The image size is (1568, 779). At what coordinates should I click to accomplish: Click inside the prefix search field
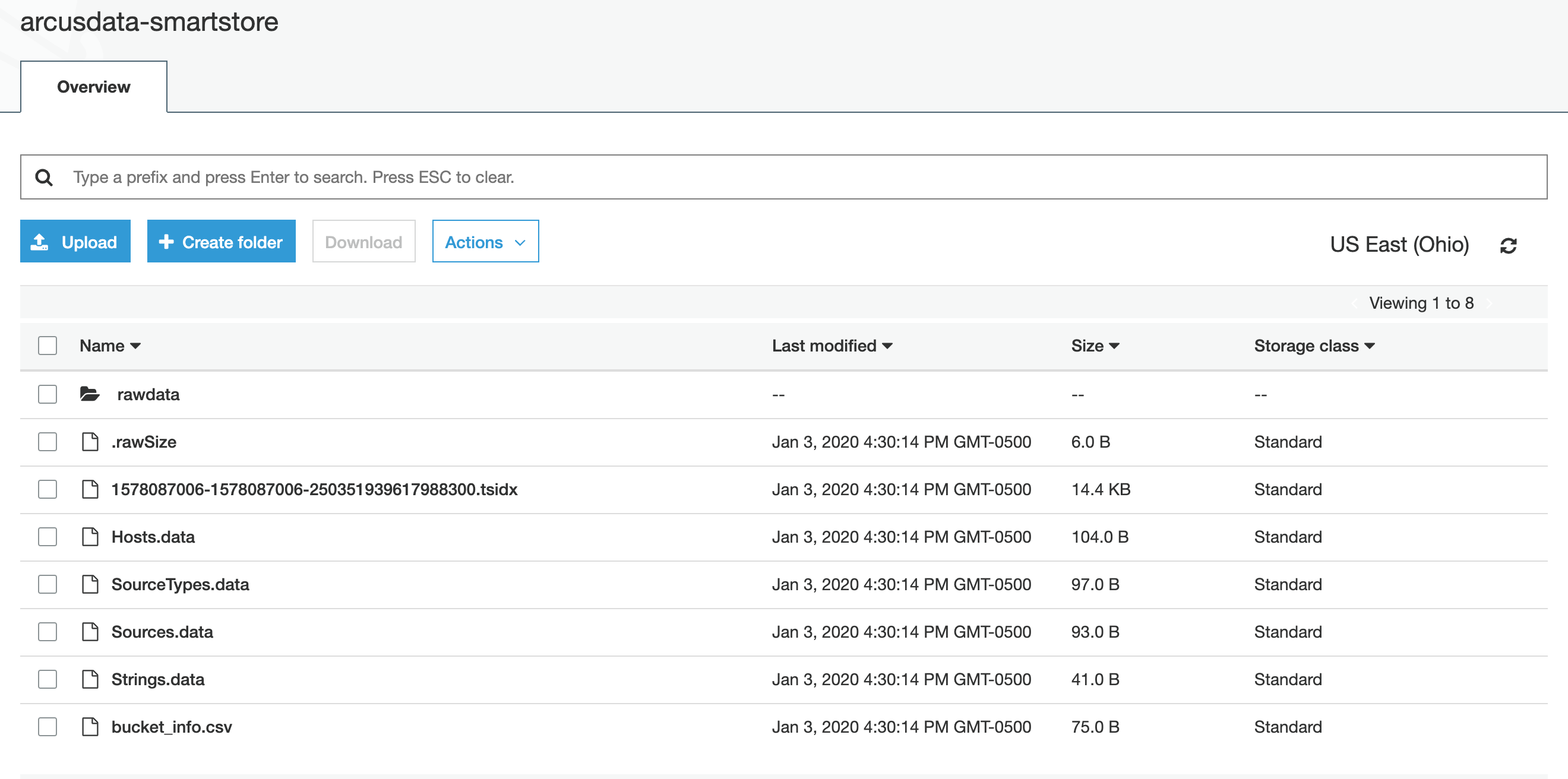click(x=426, y=177)
